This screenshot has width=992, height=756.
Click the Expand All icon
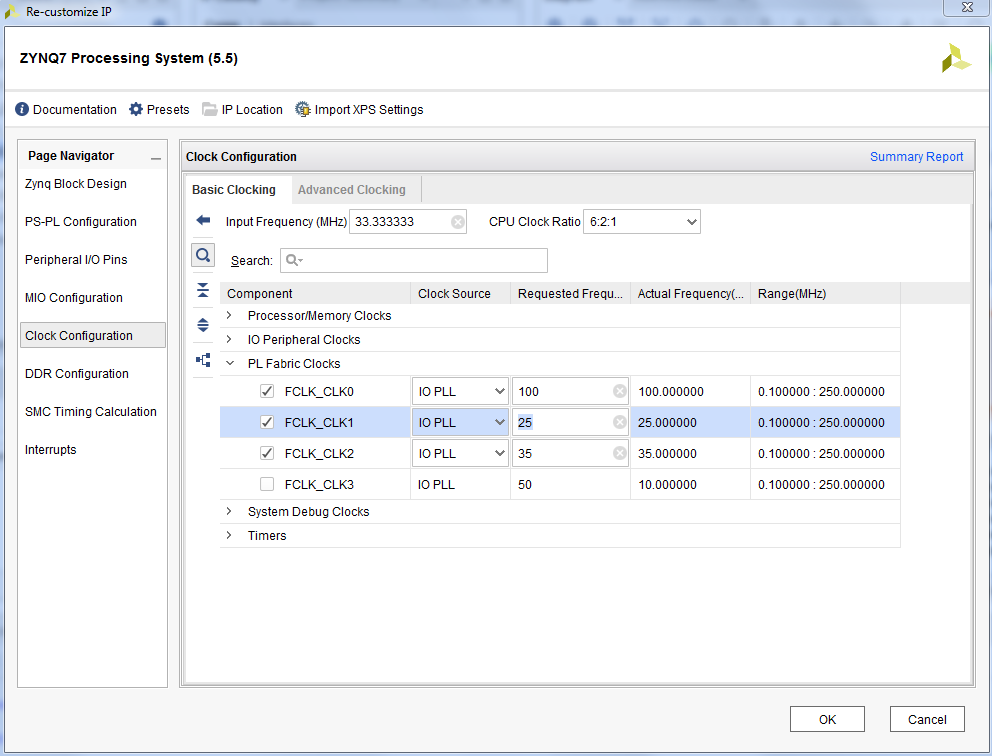click(x=203, y=325)
